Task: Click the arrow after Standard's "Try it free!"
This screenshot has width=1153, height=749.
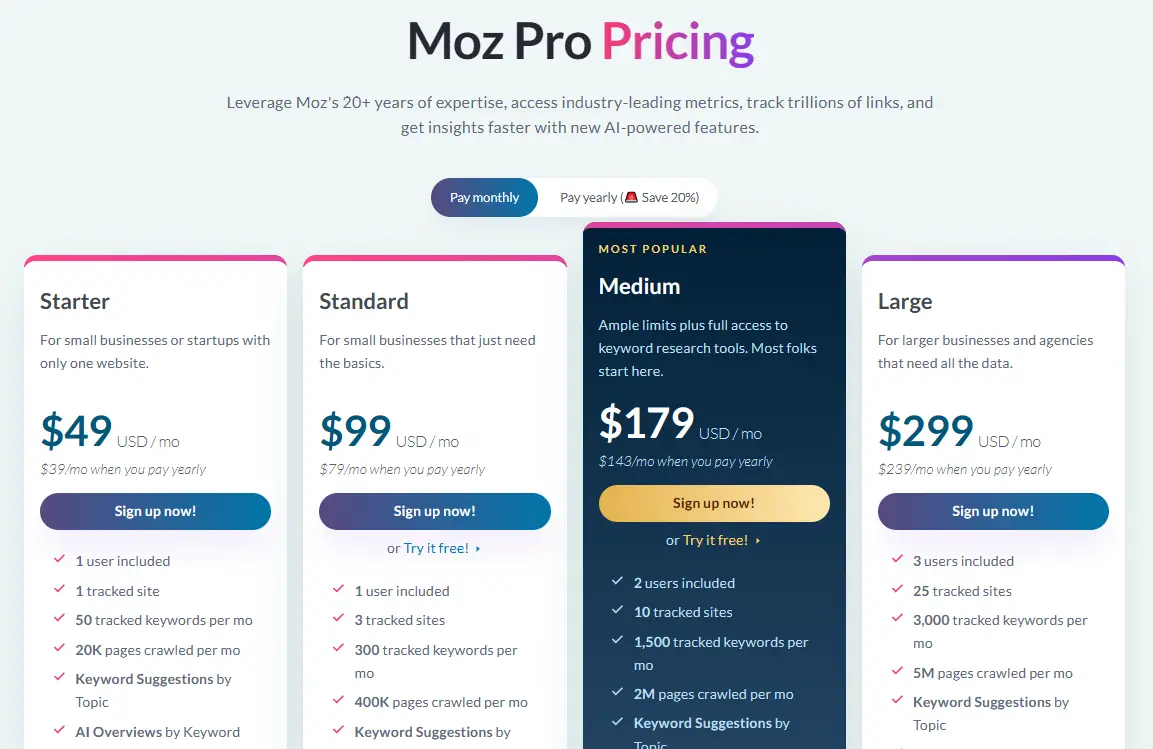Action: pyautogui.click(x=478, y=547)
